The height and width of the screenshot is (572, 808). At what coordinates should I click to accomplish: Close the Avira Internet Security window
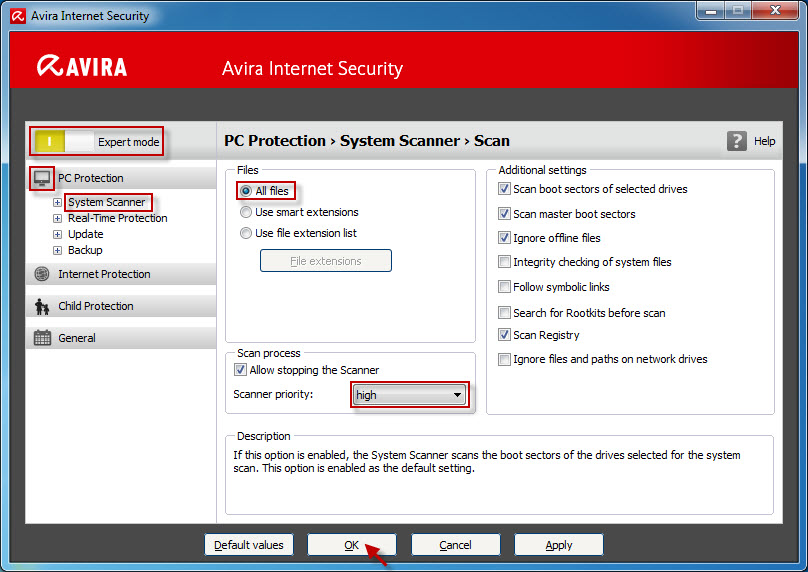pyautogui.click(x=775, y=10)
